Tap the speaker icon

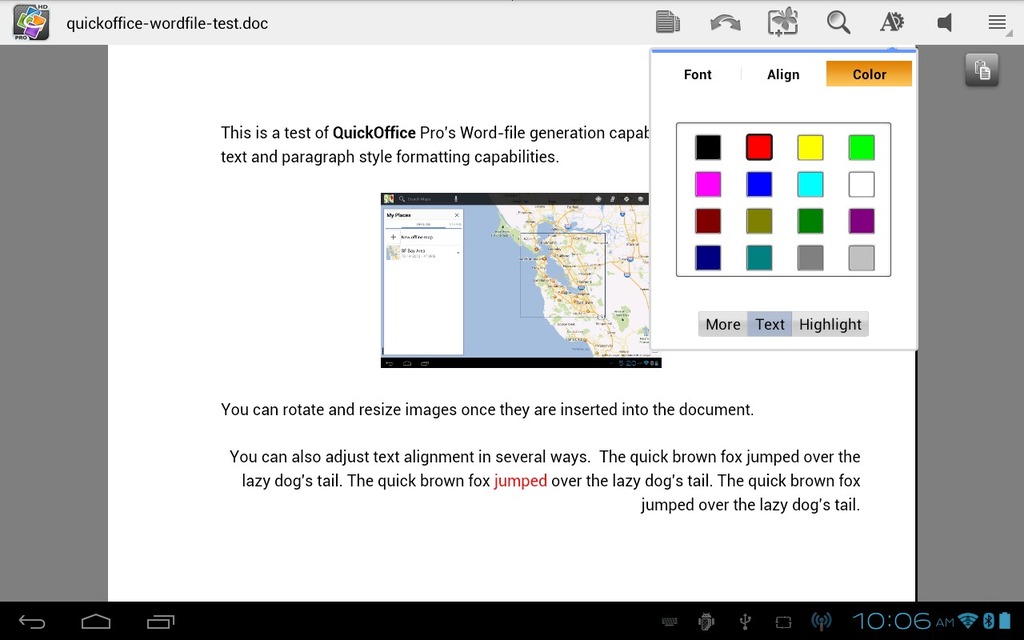tap(944, 23)
